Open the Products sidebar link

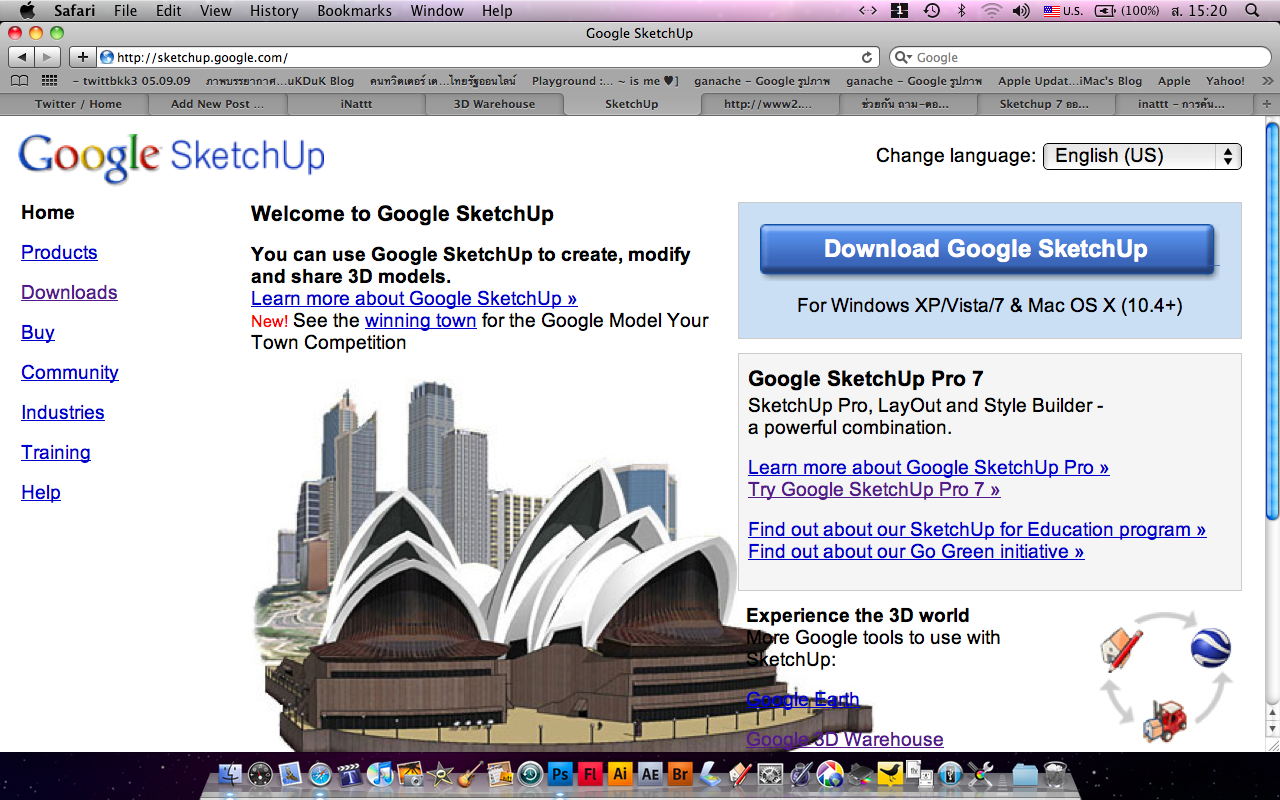coord(59,253)
